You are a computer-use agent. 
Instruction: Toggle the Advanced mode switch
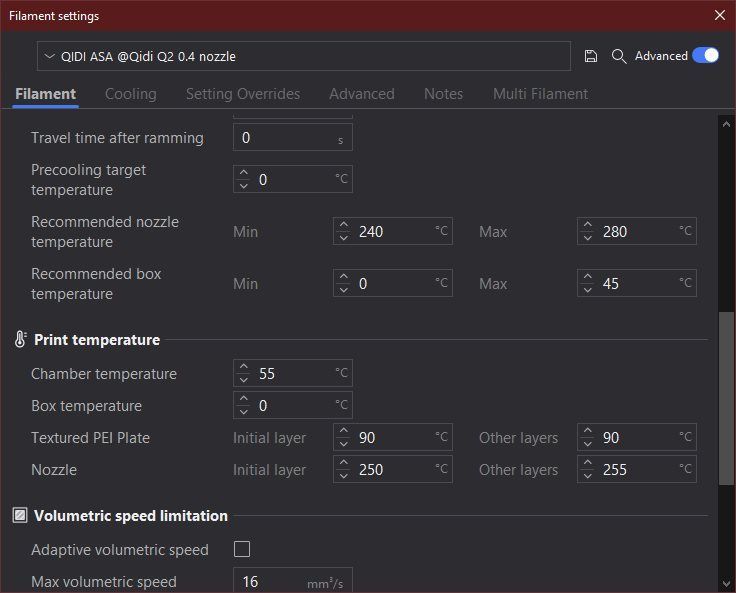(705, 56)
